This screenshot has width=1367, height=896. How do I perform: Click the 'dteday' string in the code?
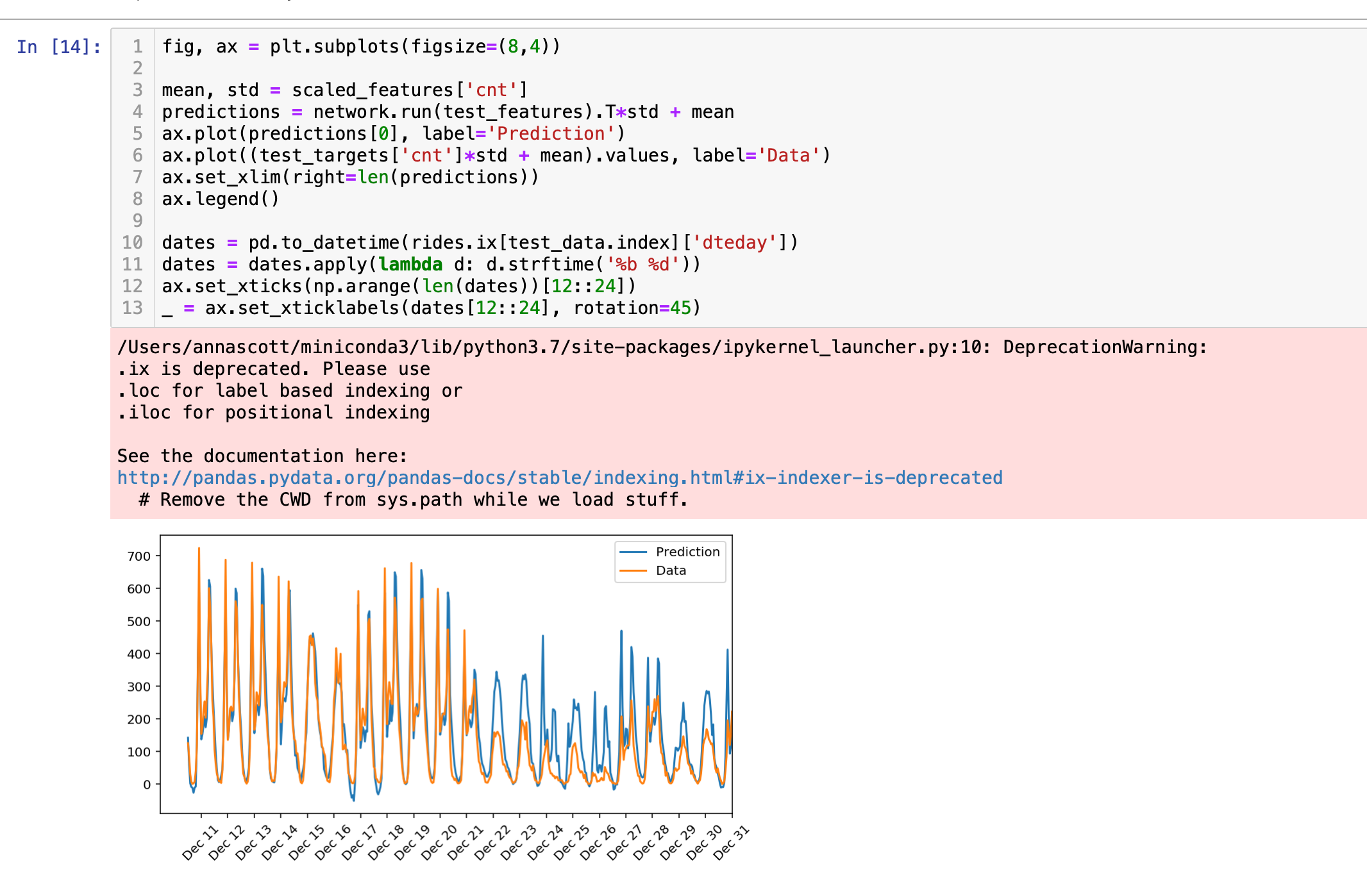(x=734, y=243)
